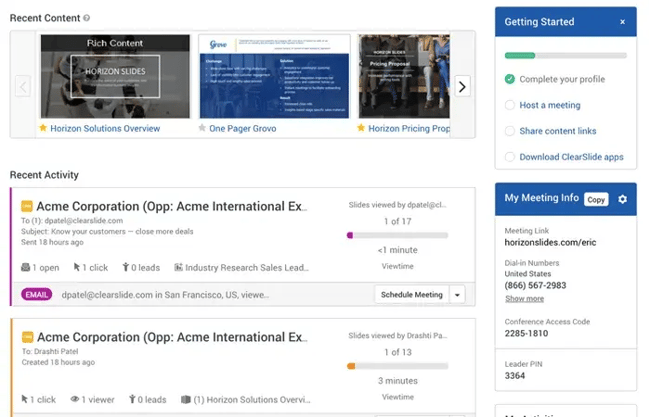Check the Host a meeting circle
Image resolution: width=650 pixels, height=417 pixels.
510,105
